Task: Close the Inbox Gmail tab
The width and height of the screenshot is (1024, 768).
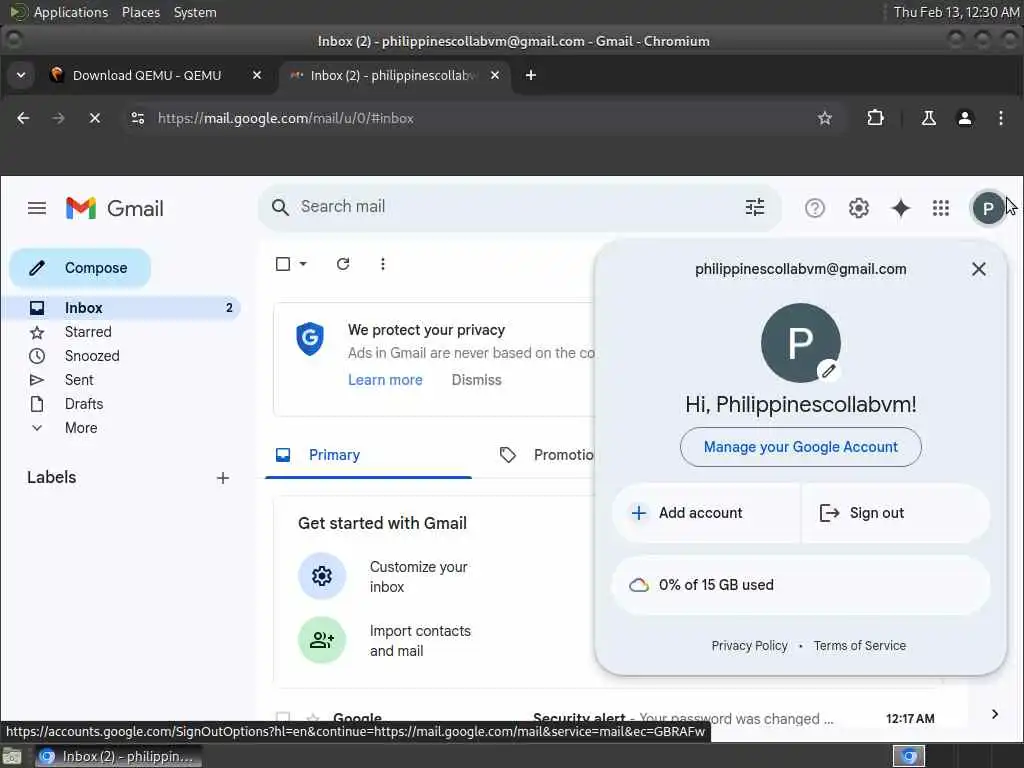Action: coord(495,75)
